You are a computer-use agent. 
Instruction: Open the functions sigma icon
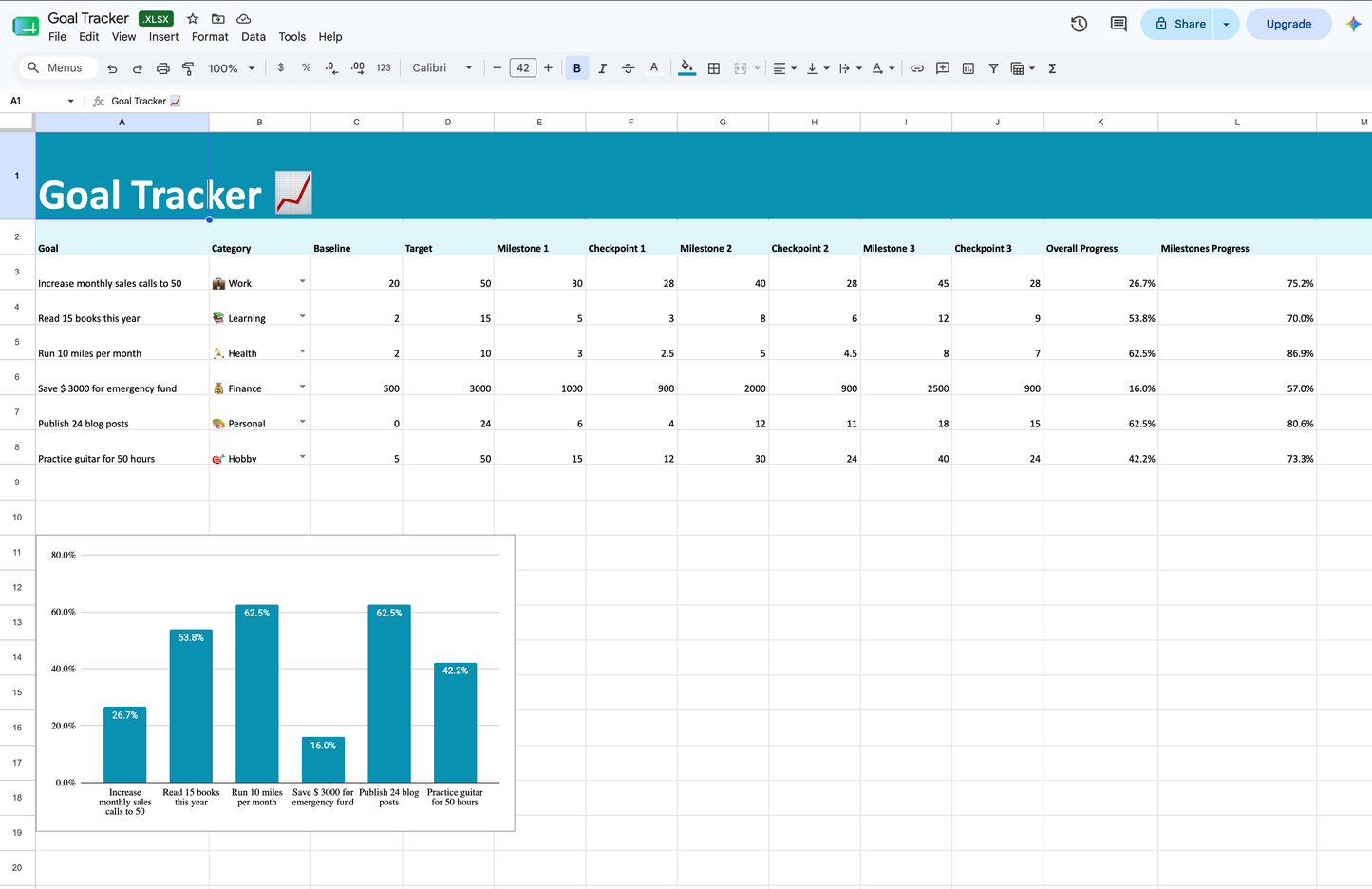[1052, 68]
